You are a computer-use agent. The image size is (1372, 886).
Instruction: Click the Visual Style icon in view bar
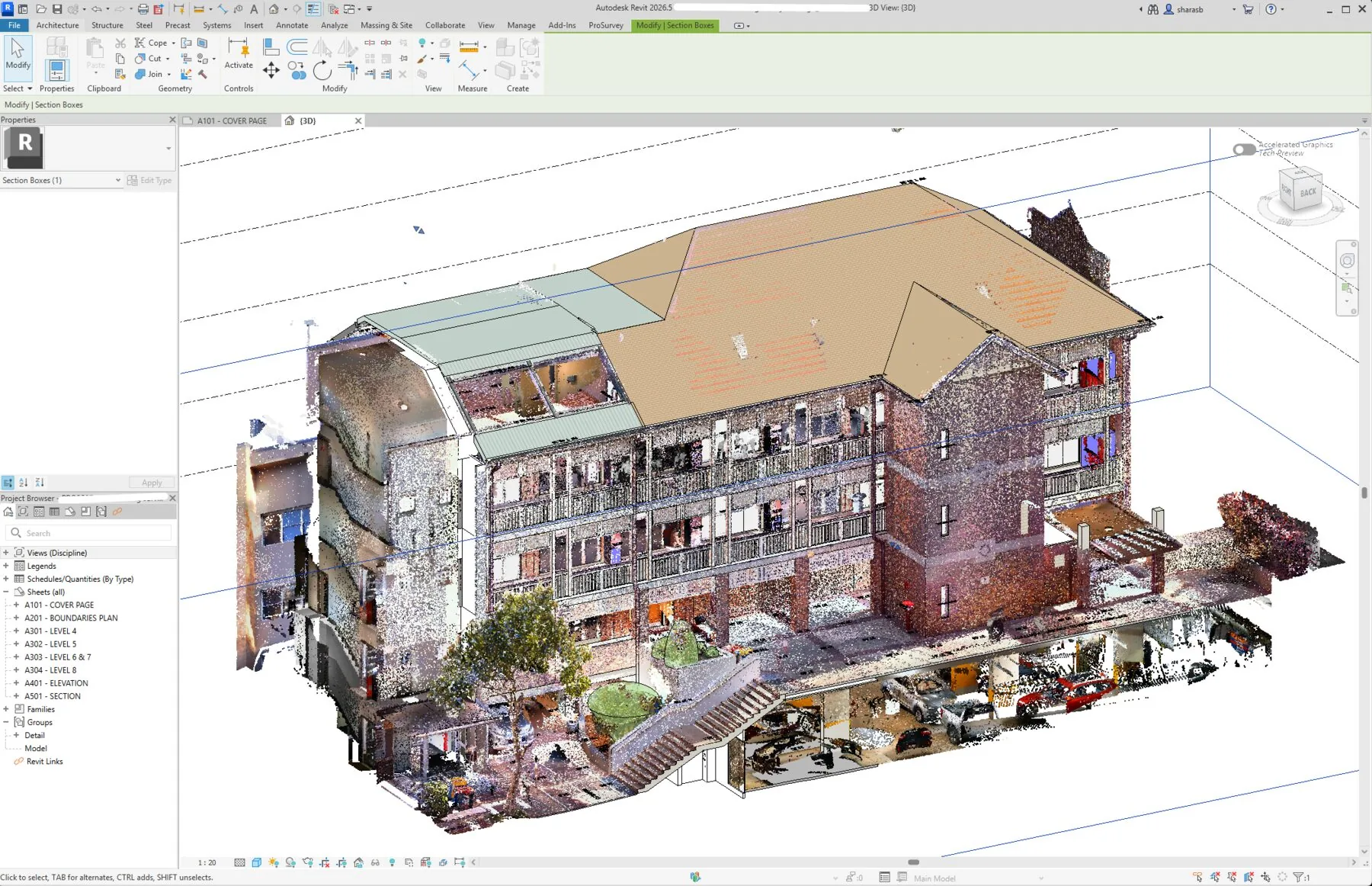256,862
